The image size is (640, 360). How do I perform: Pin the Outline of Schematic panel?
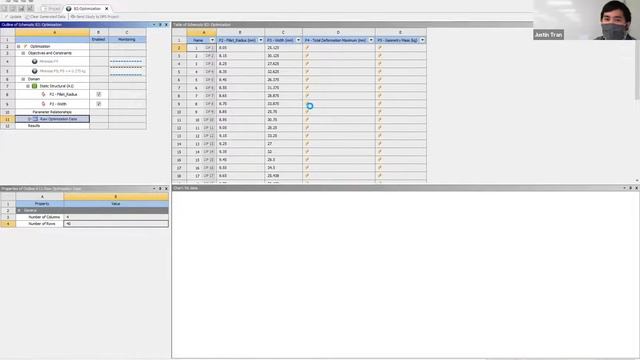point(160,24)
